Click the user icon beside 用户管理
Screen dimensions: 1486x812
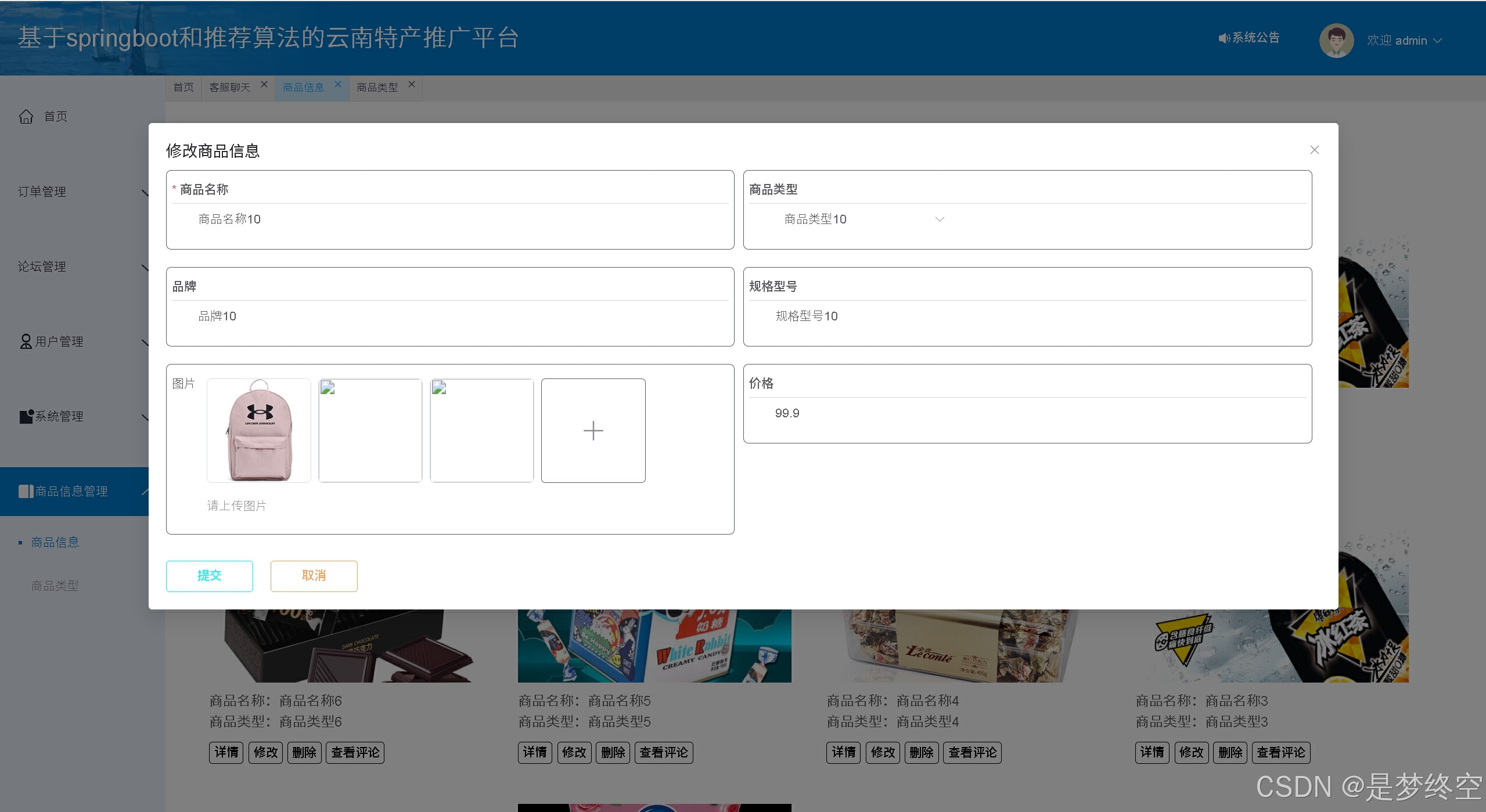(x=26, y=341)
